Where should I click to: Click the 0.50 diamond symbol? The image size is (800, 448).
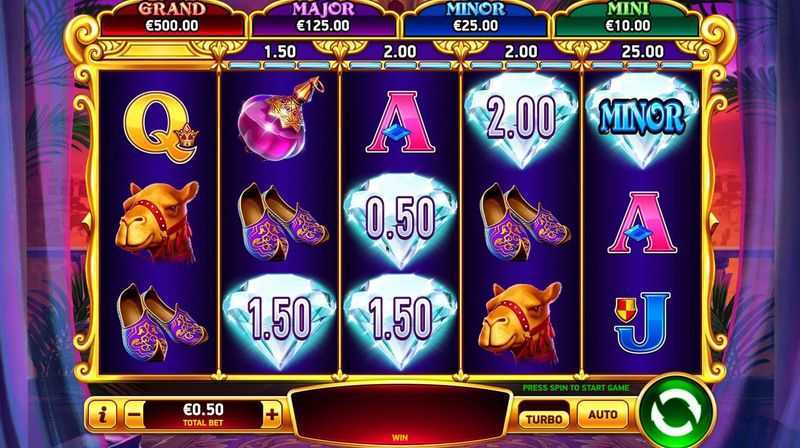point(401,220)
